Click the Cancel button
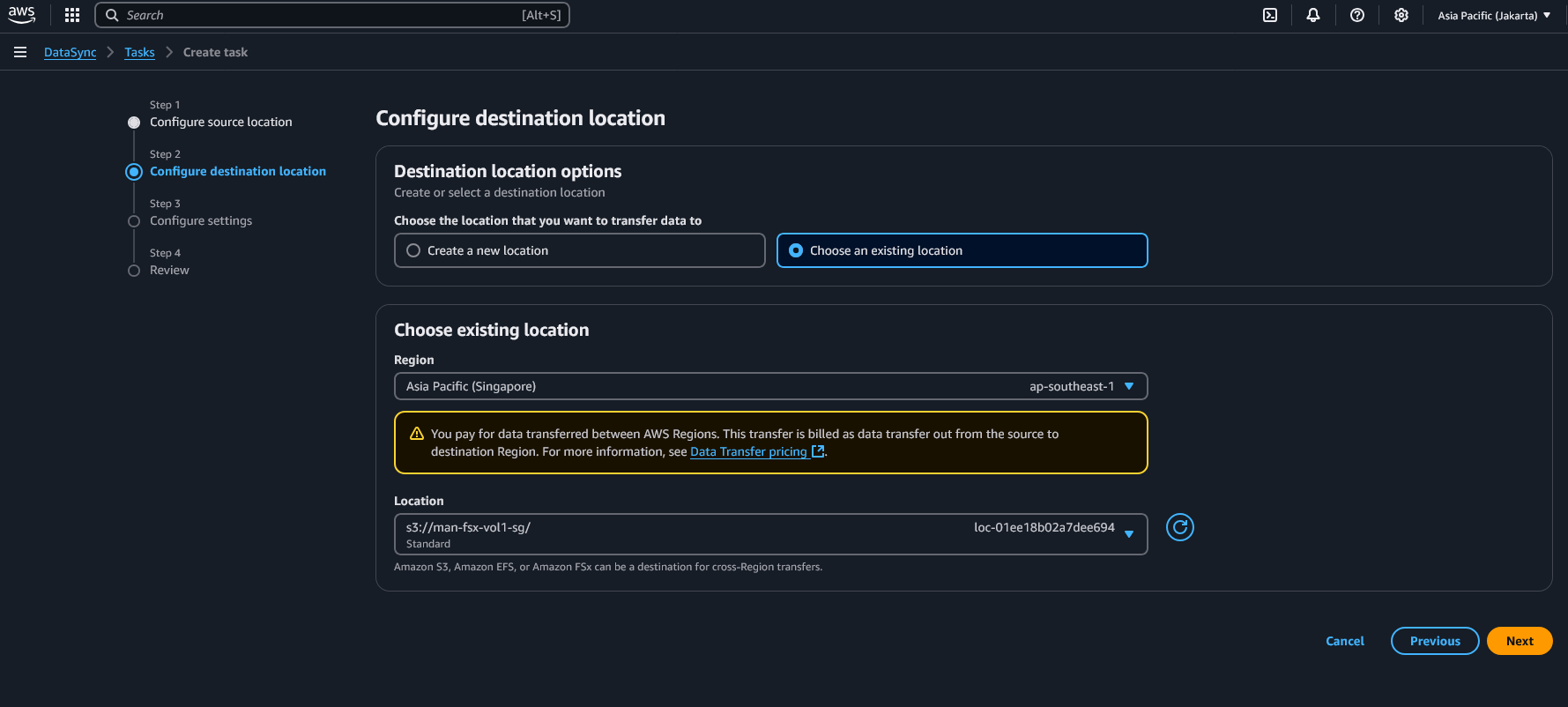 click(x=1344, y=641)
